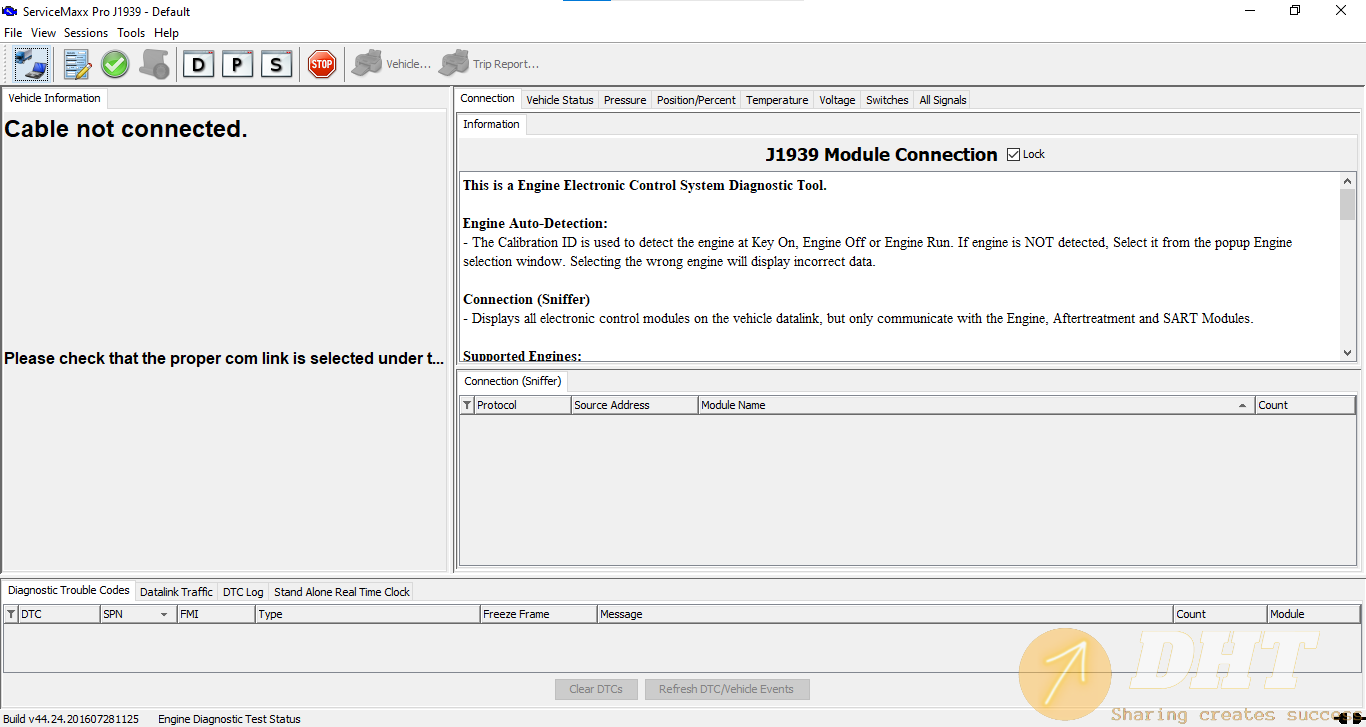Click the Clear DTCs button
Viewport: 1366px width, 727px height.
[x=596, y=689]
